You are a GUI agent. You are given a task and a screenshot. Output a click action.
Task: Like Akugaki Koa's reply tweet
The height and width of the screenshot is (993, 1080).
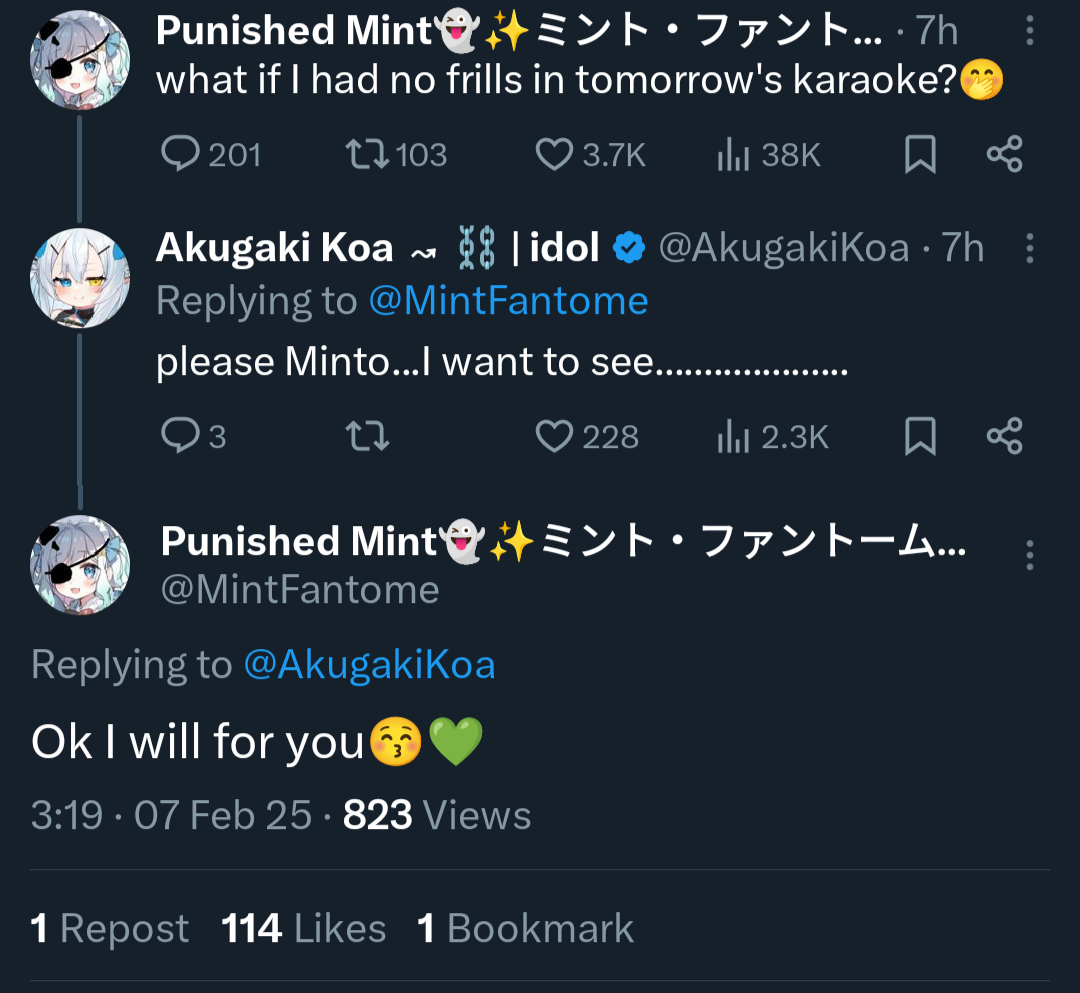tap(553, 436)
